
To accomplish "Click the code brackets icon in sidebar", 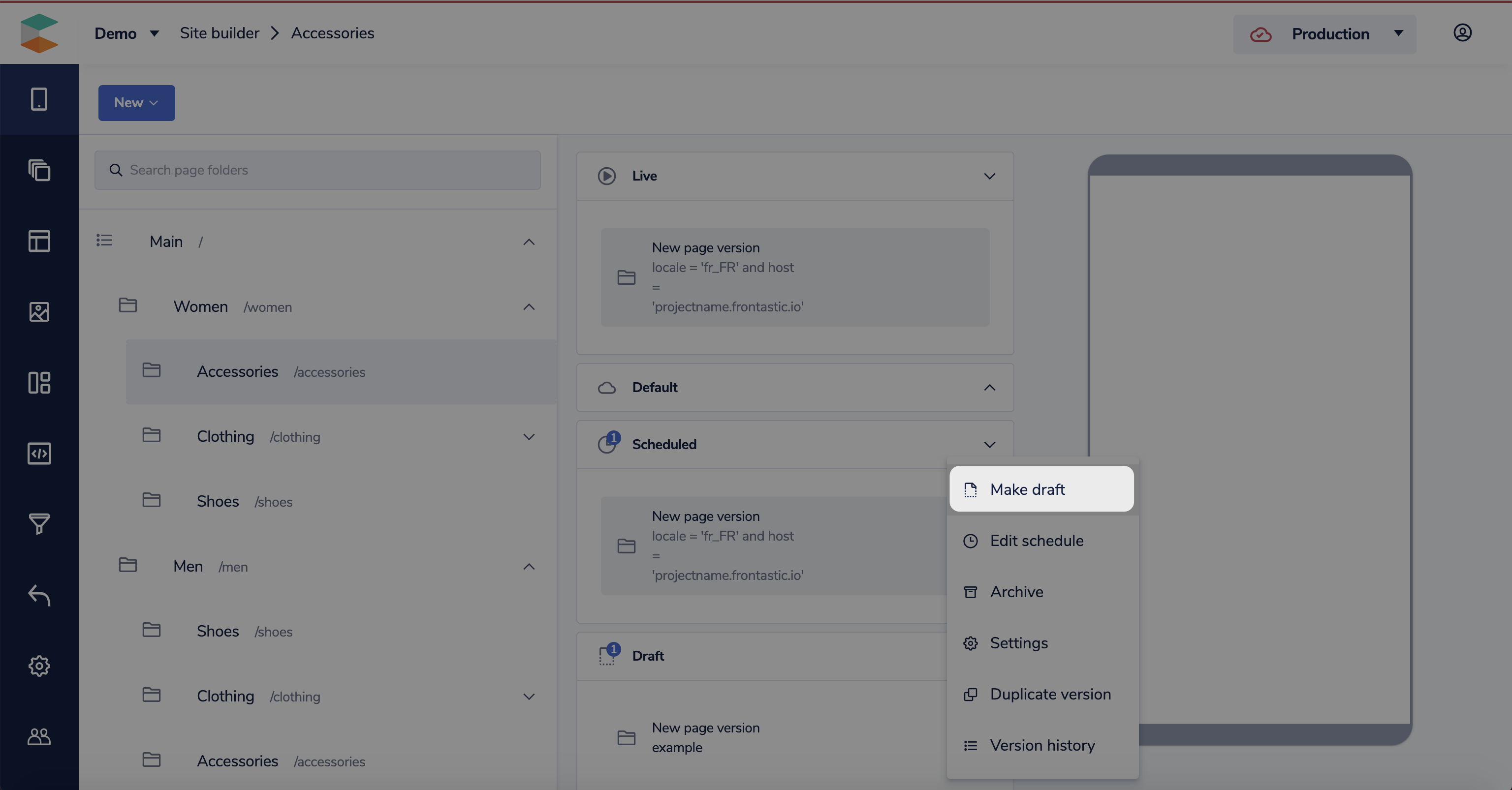I will coord(39,454).
